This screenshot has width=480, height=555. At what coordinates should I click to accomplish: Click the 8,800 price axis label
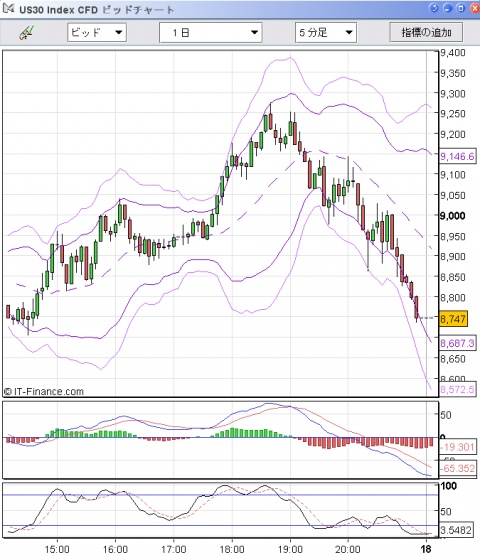453,297
